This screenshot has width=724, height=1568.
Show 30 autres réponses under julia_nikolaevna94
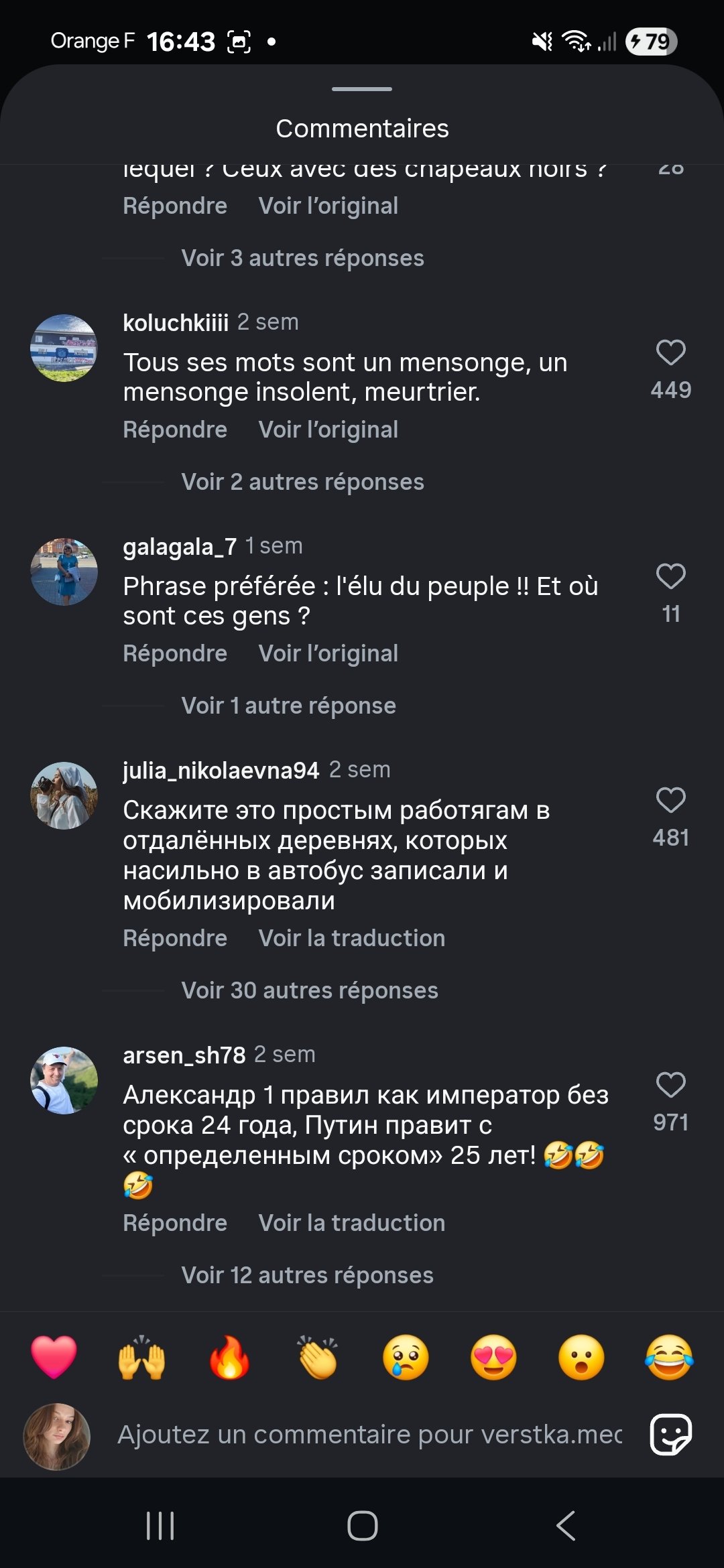[x=309, y=991]
